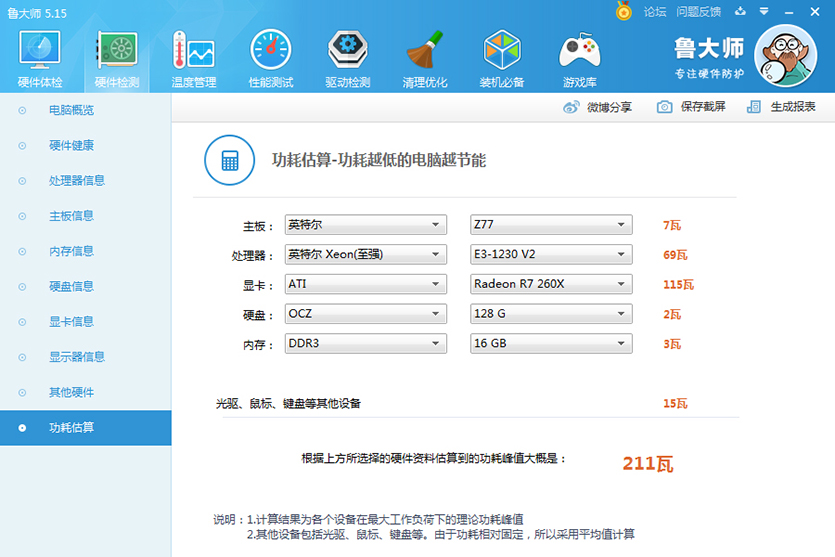Click 微博分享 share button text
This screenshot has width=835, height=557.
[609, 107]
